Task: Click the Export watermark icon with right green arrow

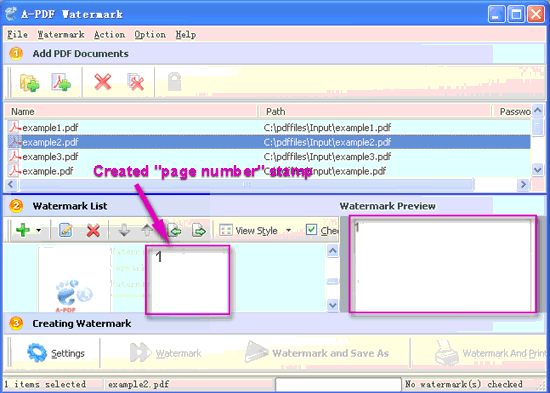Action: pyautogui.click(x=199, y=231)
